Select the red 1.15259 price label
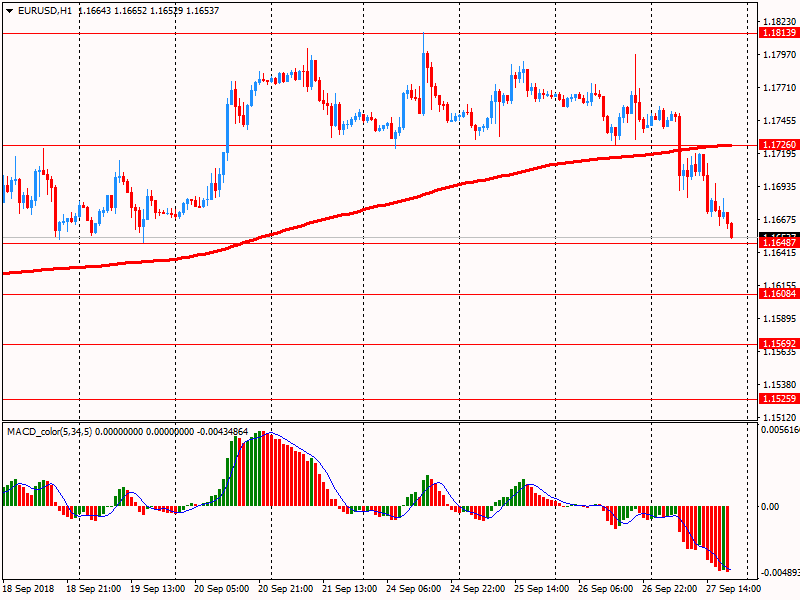This screenshot has height=600, width=800. point(778,398)
